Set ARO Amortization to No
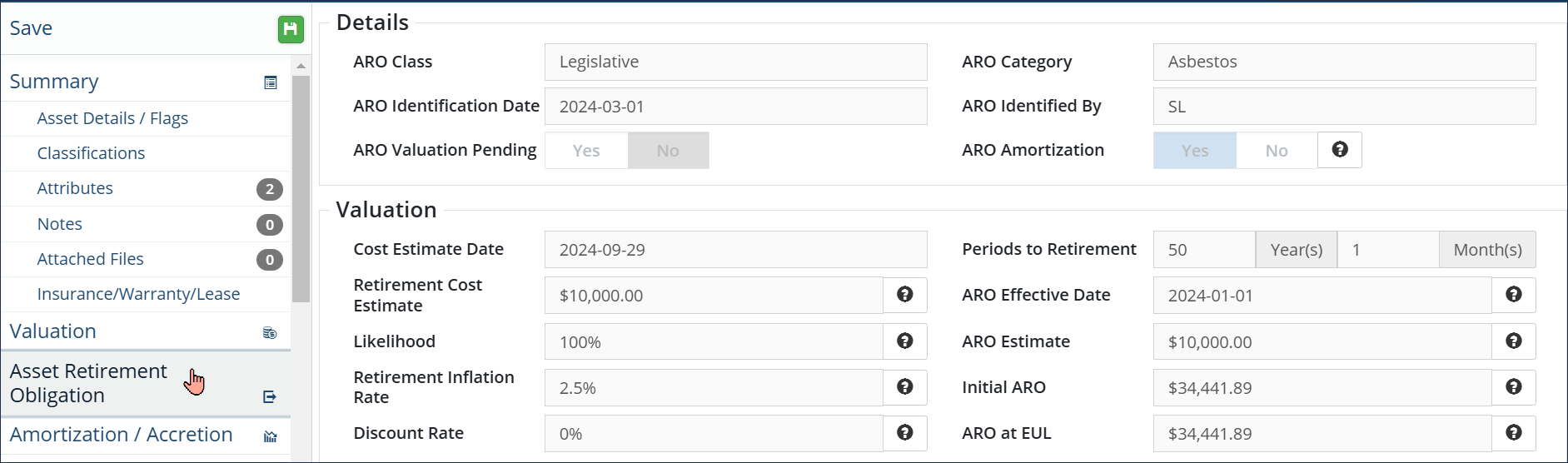 click(x=1276, y=151)
